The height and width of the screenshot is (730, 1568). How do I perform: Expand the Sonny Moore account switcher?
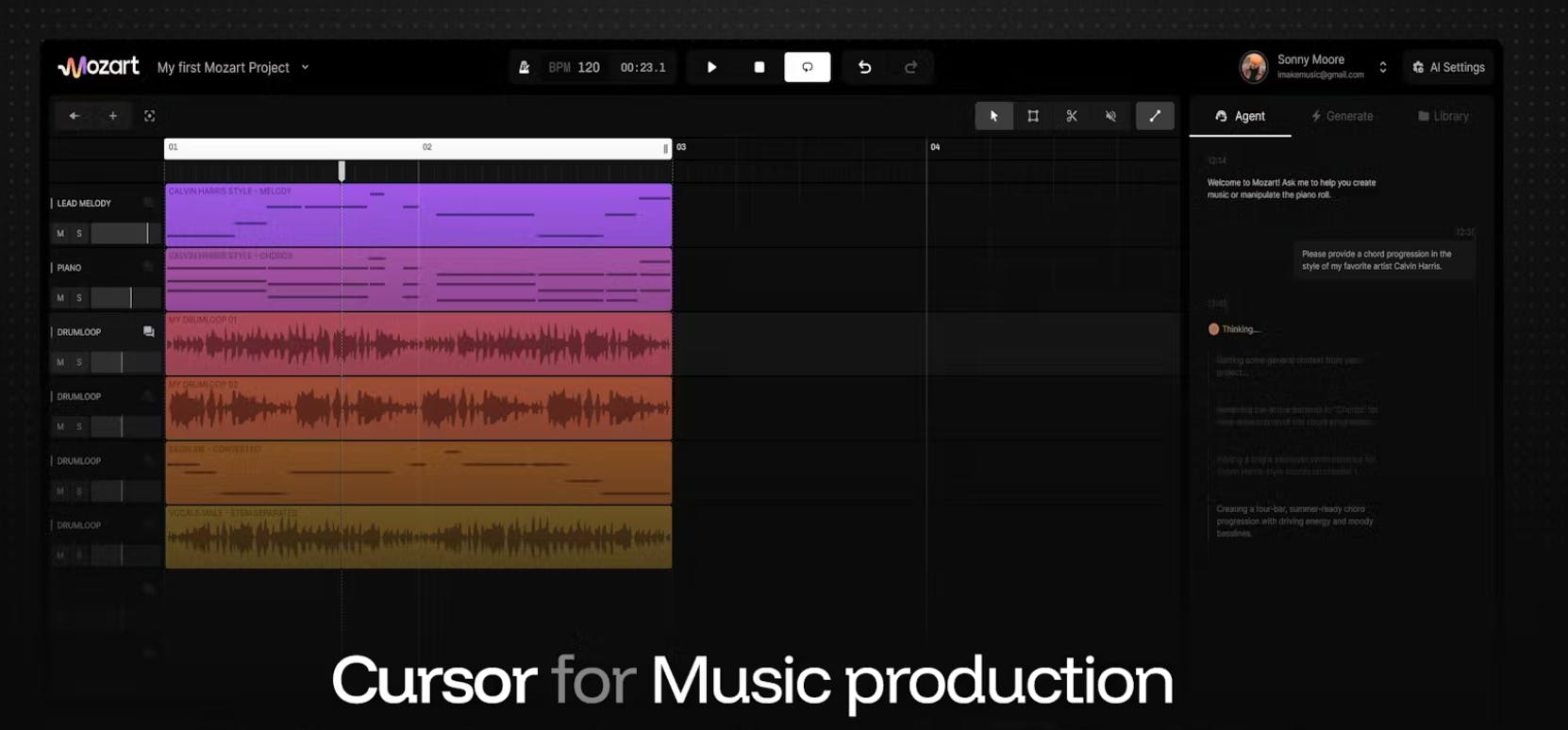tap(1383, 67)
